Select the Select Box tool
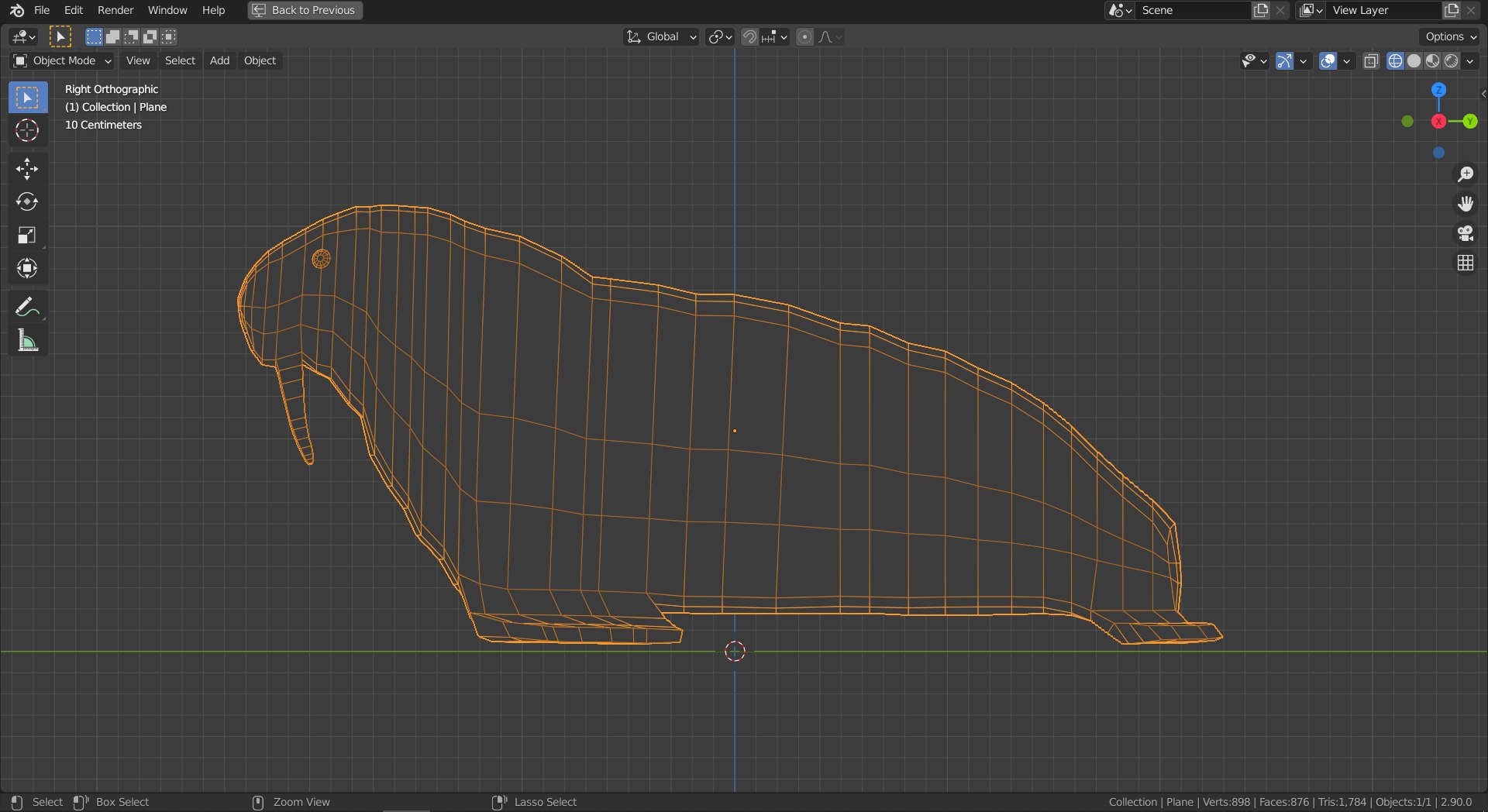The image size is (1488, 812). coord(27,98)
